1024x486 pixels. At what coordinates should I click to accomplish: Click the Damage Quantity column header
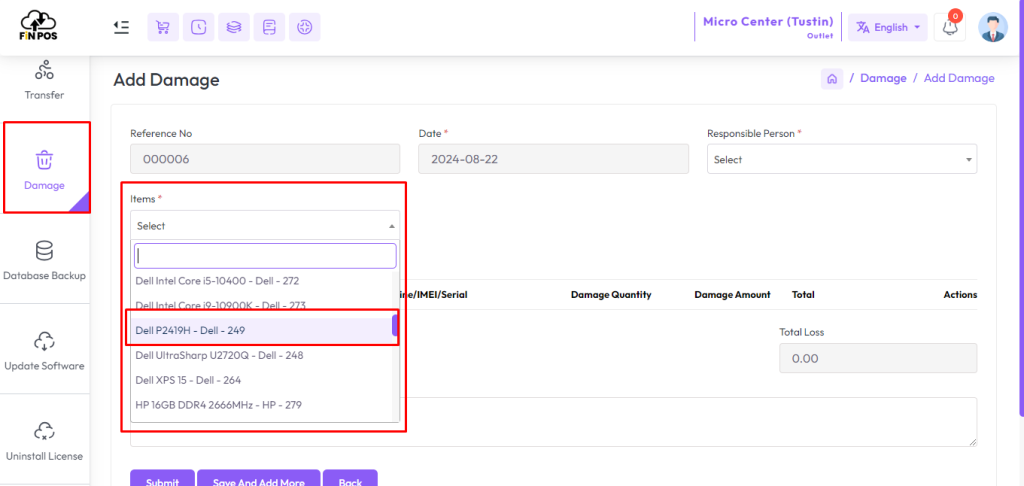click(611, 295)
